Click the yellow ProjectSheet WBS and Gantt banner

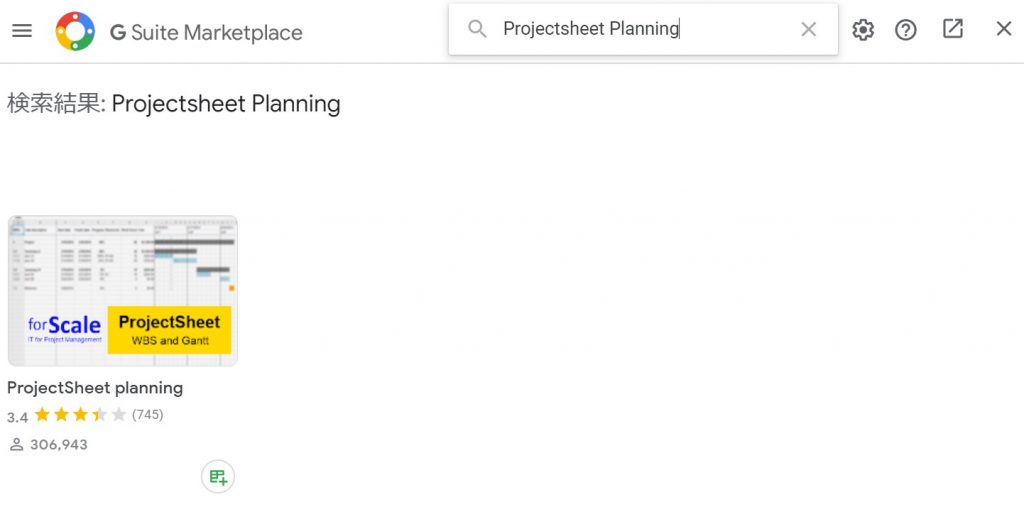(169, 330)
